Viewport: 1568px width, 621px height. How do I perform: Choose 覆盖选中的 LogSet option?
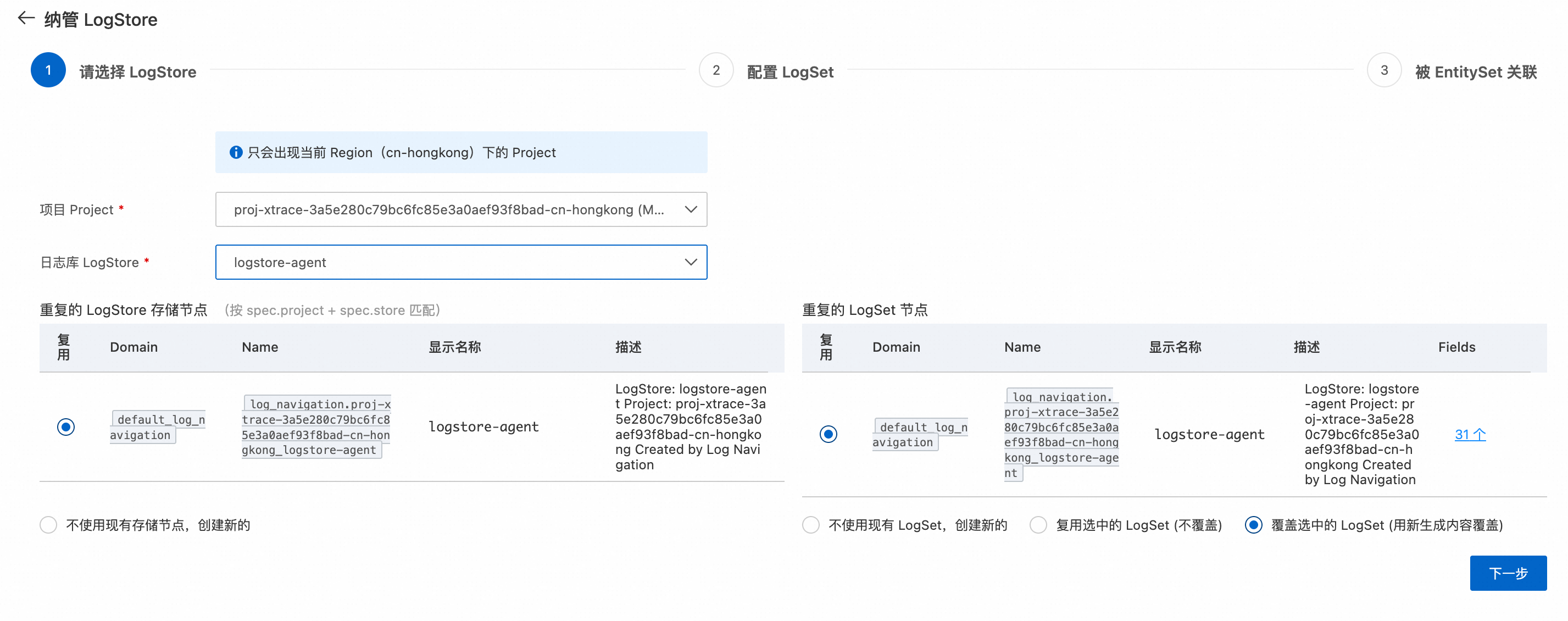tap(1253, 525)
